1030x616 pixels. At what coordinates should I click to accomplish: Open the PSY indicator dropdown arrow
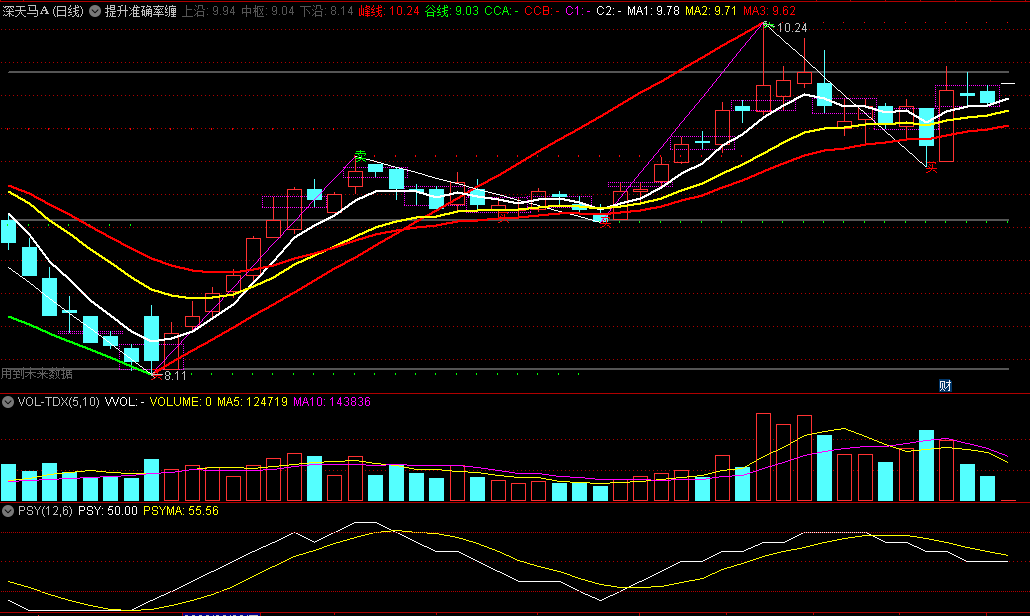pyautogui.click(x=8, y=511)
